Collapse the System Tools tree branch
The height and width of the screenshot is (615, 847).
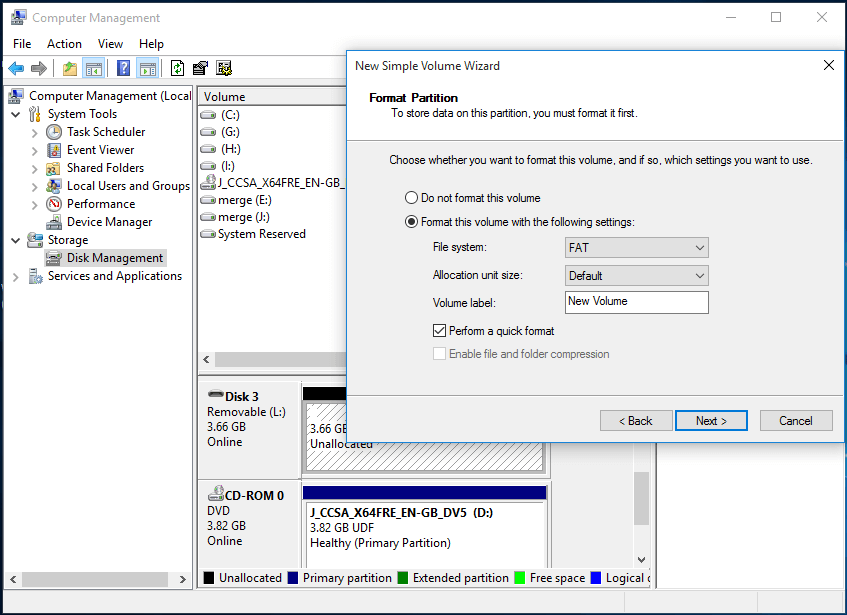(x=14, y=113)
